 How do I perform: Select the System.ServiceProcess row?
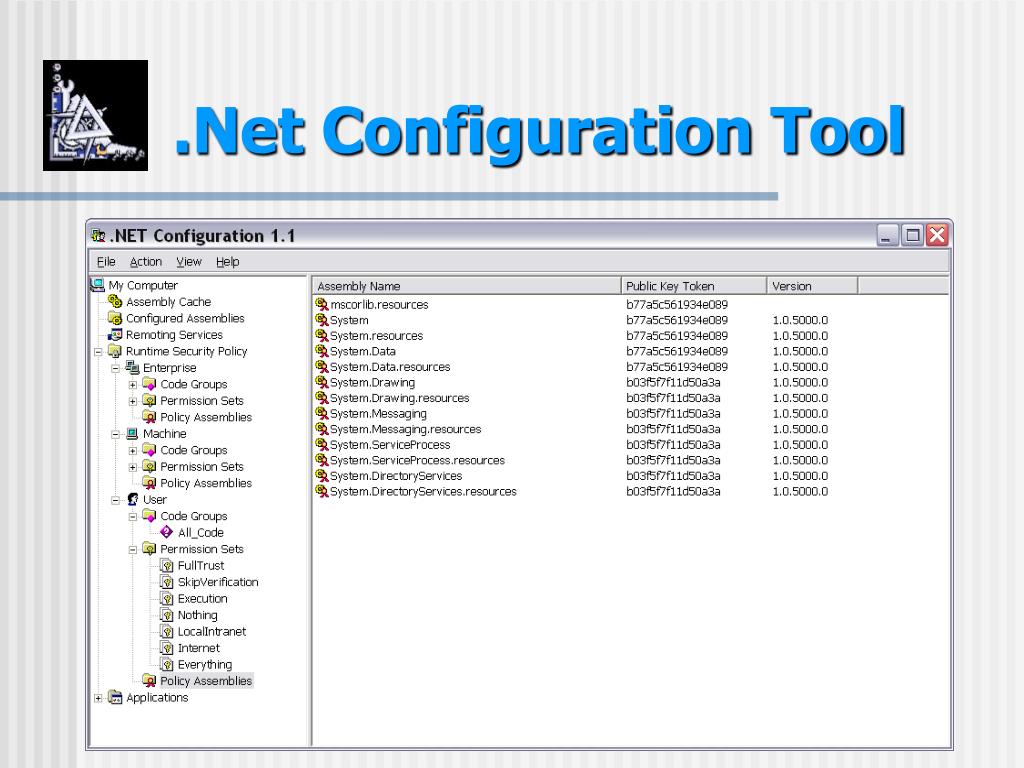(572, 445)
